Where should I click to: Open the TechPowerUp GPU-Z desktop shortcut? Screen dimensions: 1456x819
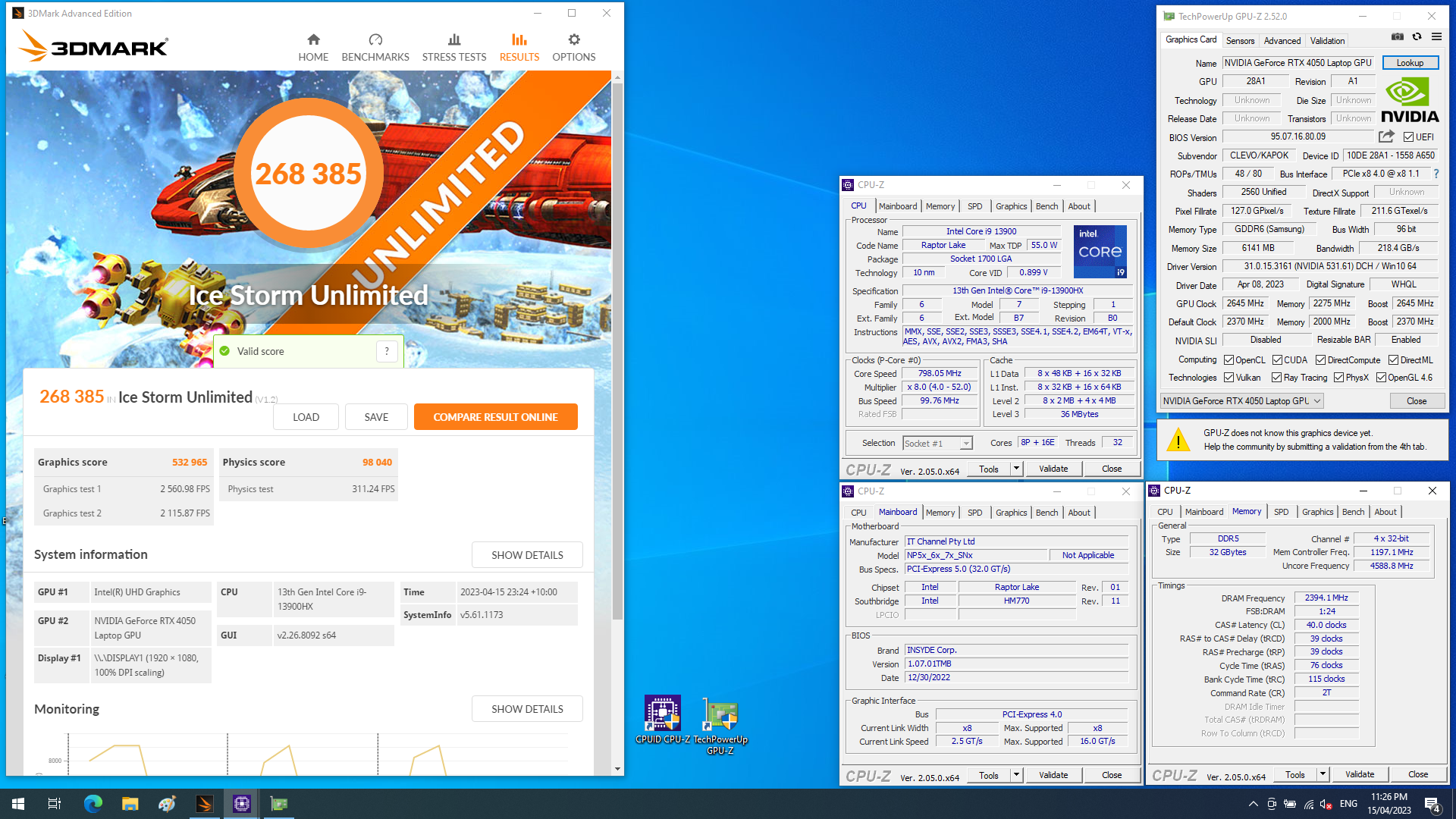click(x=720, y=726)
